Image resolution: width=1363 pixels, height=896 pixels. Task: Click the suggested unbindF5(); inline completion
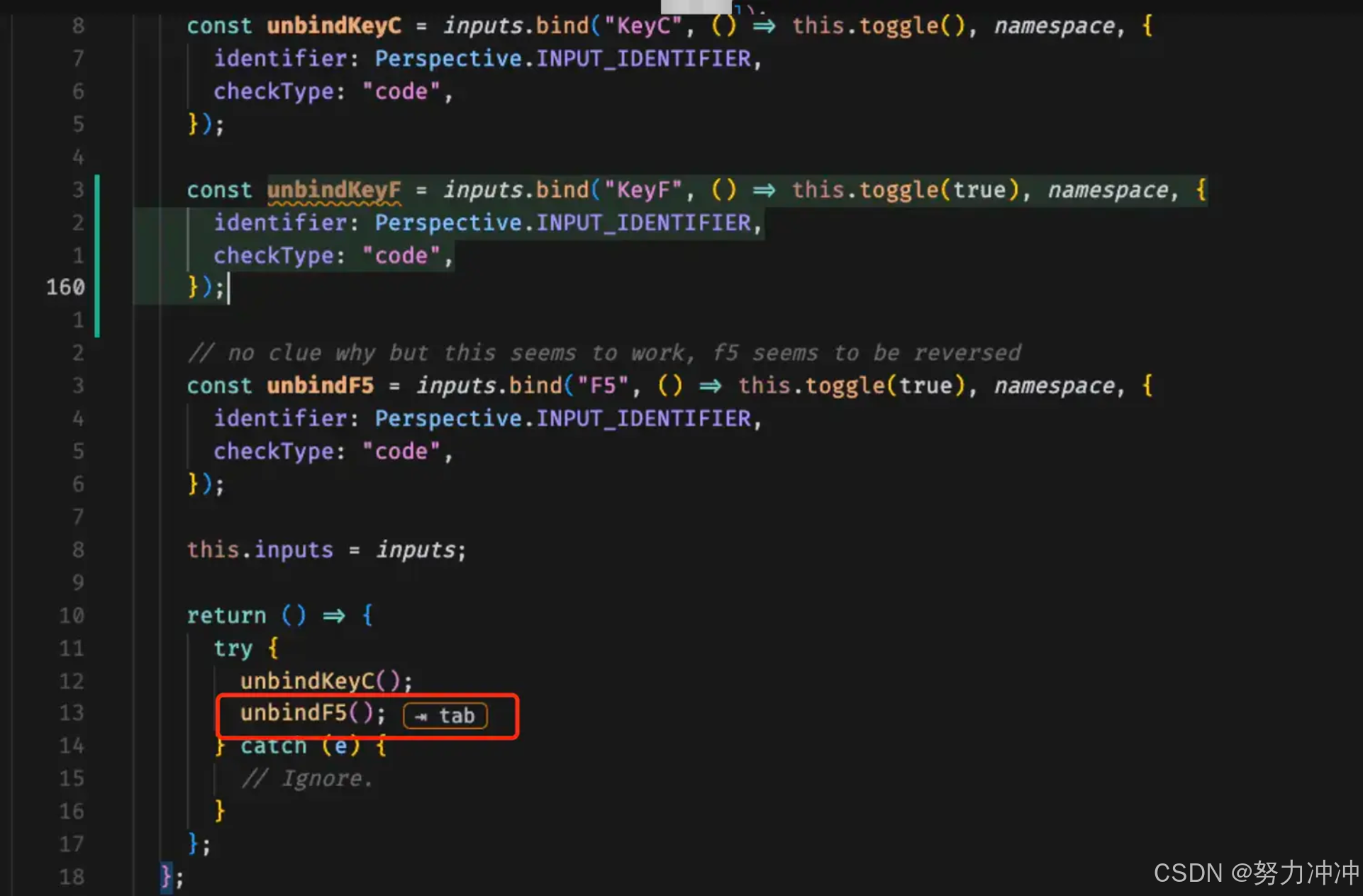(312, 713)
